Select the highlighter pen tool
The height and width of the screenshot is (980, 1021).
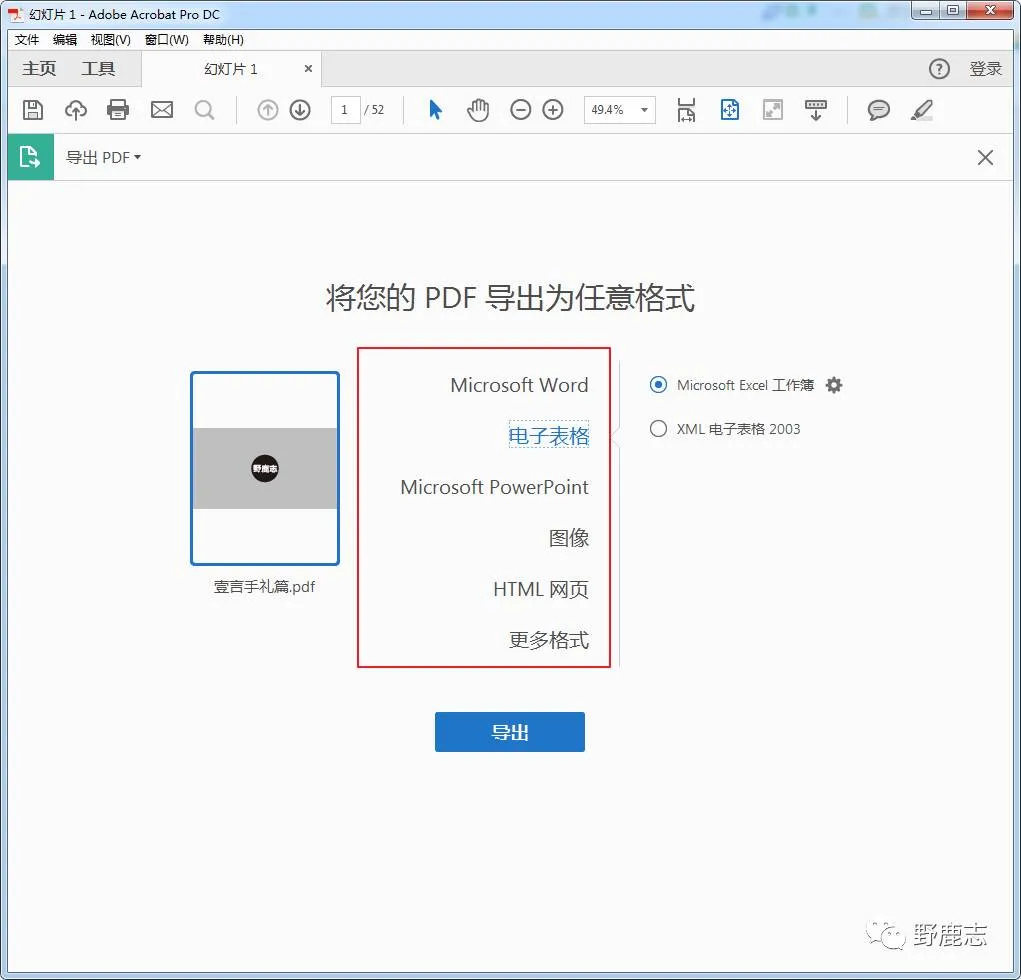coord(921,110)
